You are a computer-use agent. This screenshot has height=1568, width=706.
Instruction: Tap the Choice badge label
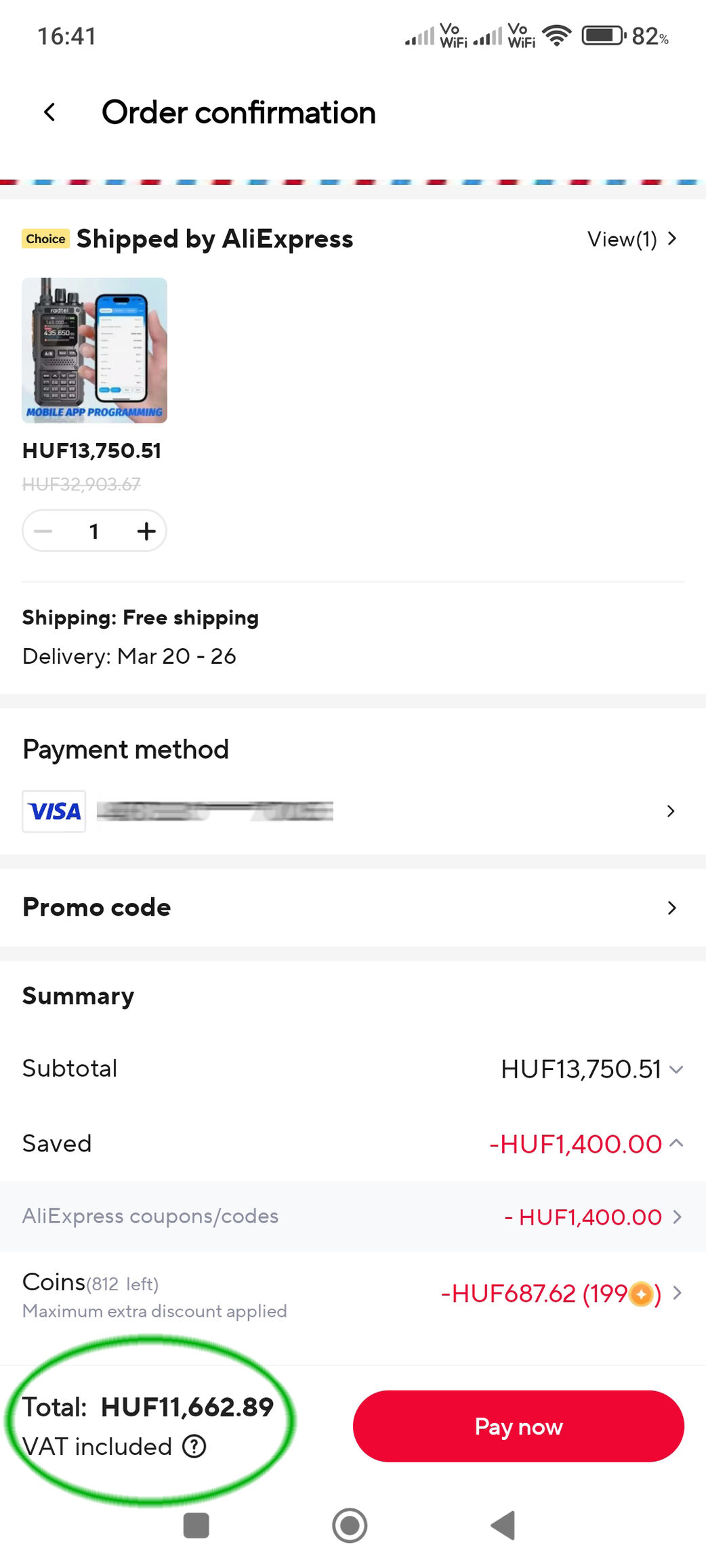[x=45, y=238]
